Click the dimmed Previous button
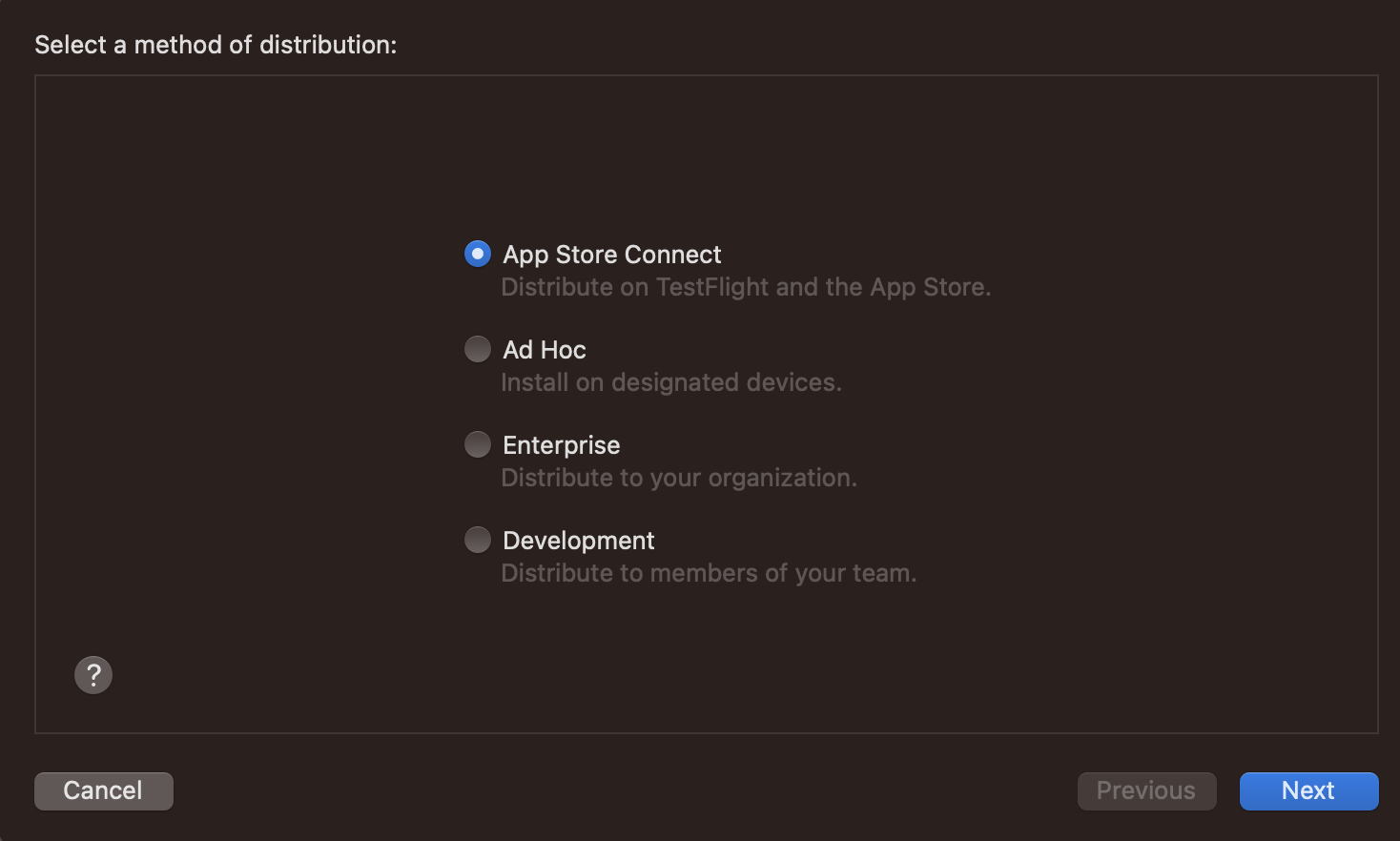Screen dimensions: 1400x841 [x=1146, y=790]
